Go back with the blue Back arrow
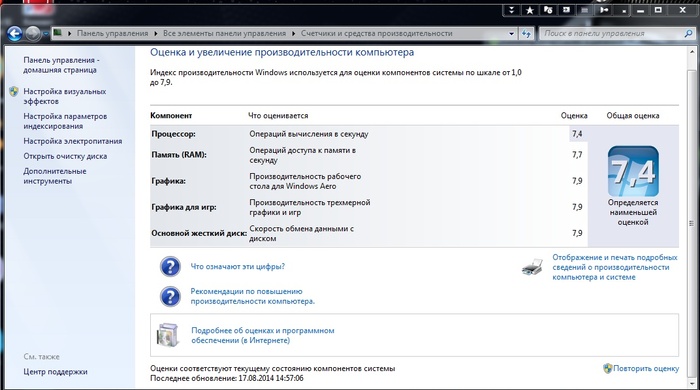Viewport: 700px width, 390px height. (15, 33)
